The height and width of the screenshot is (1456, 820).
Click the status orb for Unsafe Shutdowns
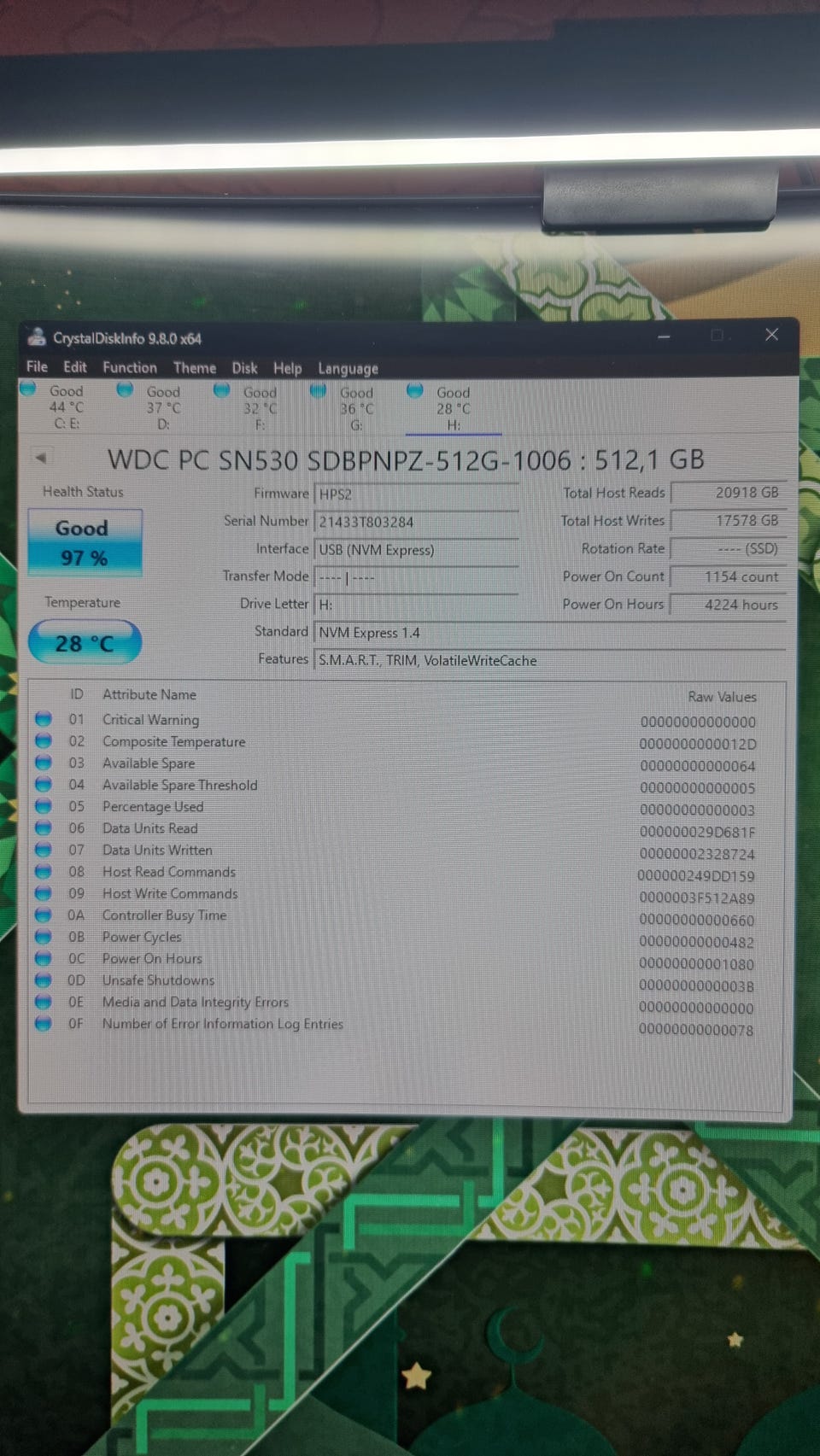(43, 979)
